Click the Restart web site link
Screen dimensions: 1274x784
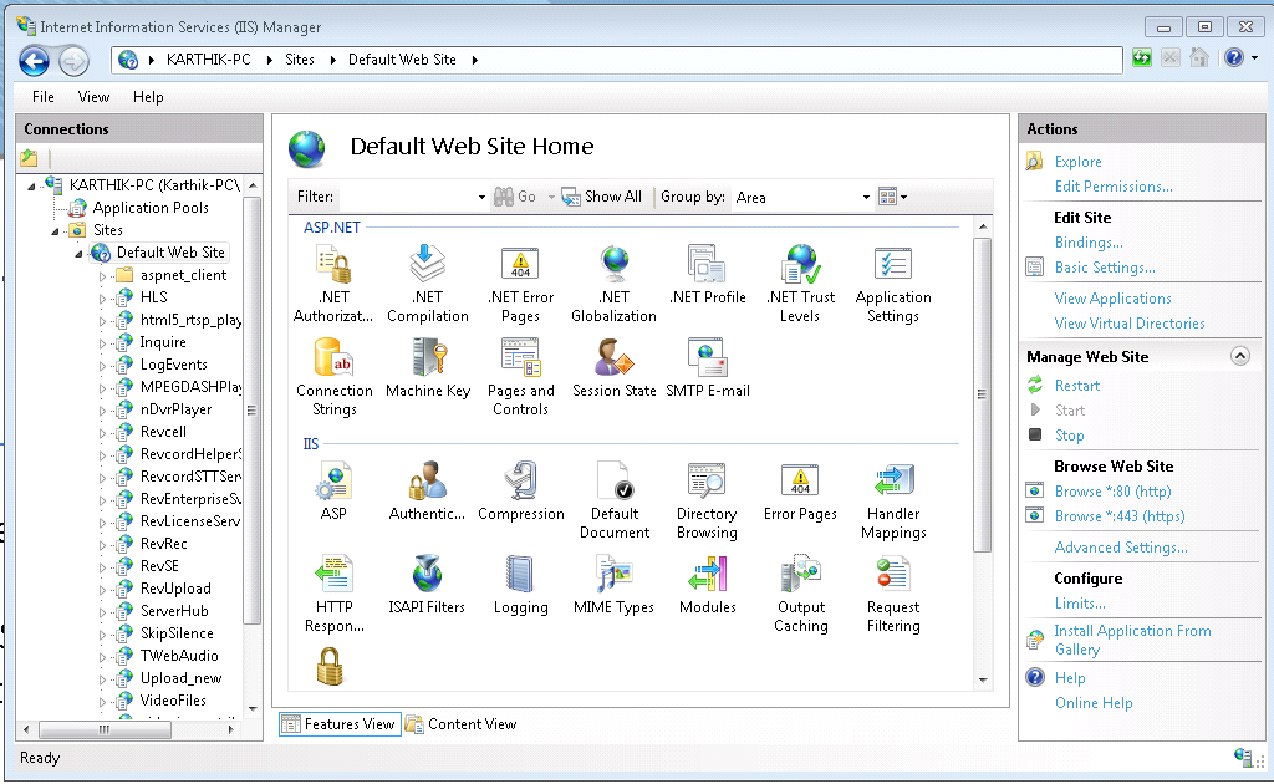1077,386
